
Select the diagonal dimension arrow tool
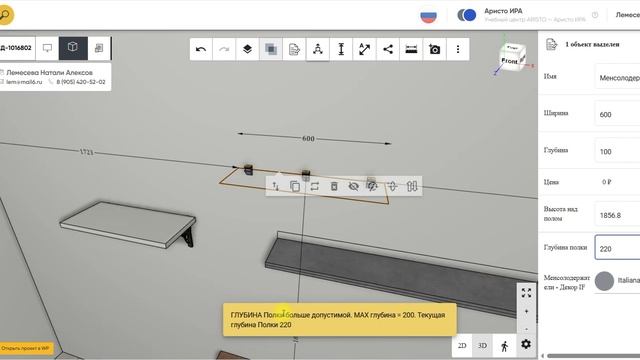point(364,49)
